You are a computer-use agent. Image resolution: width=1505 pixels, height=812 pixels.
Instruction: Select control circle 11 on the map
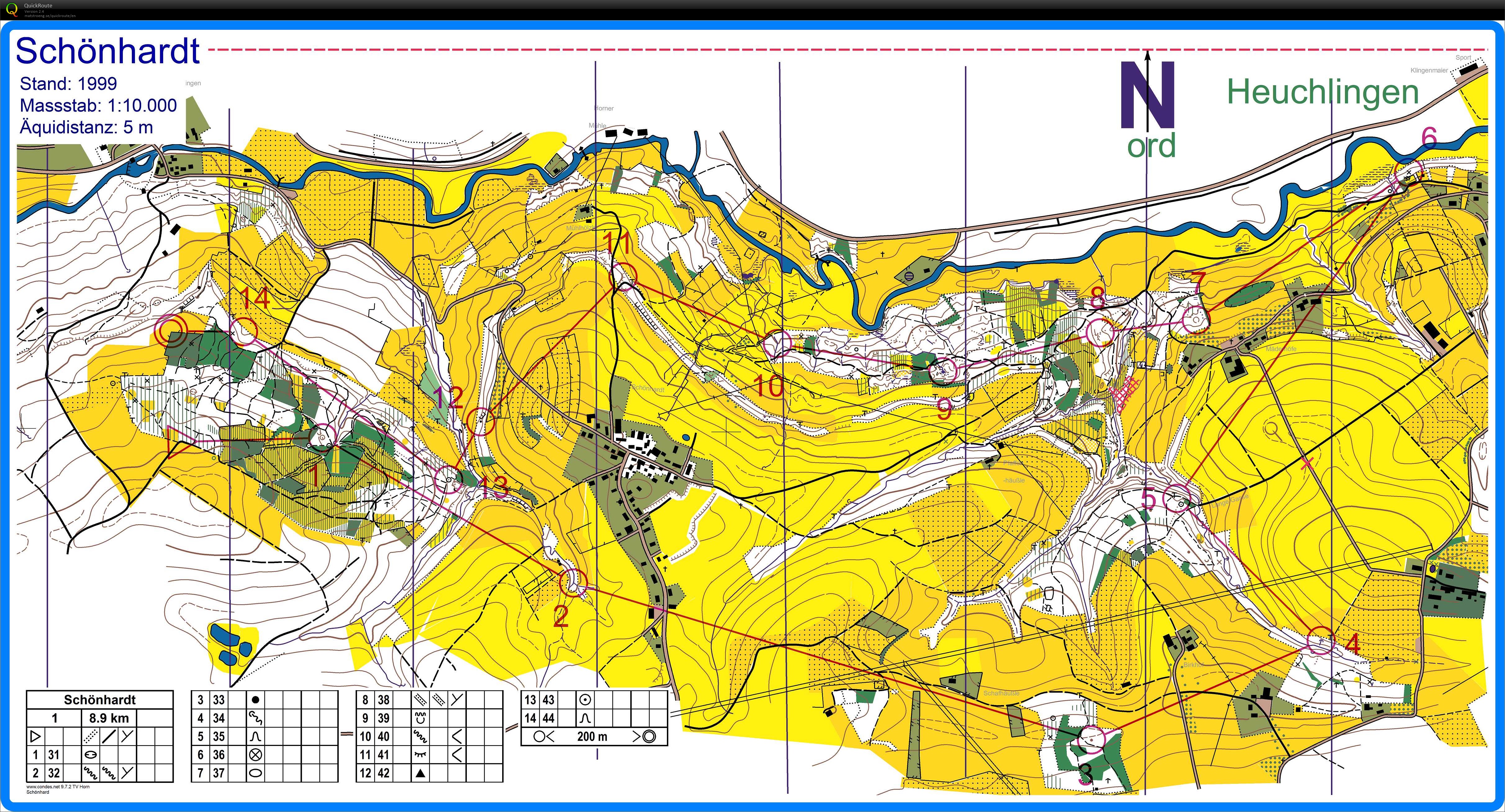click(623, 276)
